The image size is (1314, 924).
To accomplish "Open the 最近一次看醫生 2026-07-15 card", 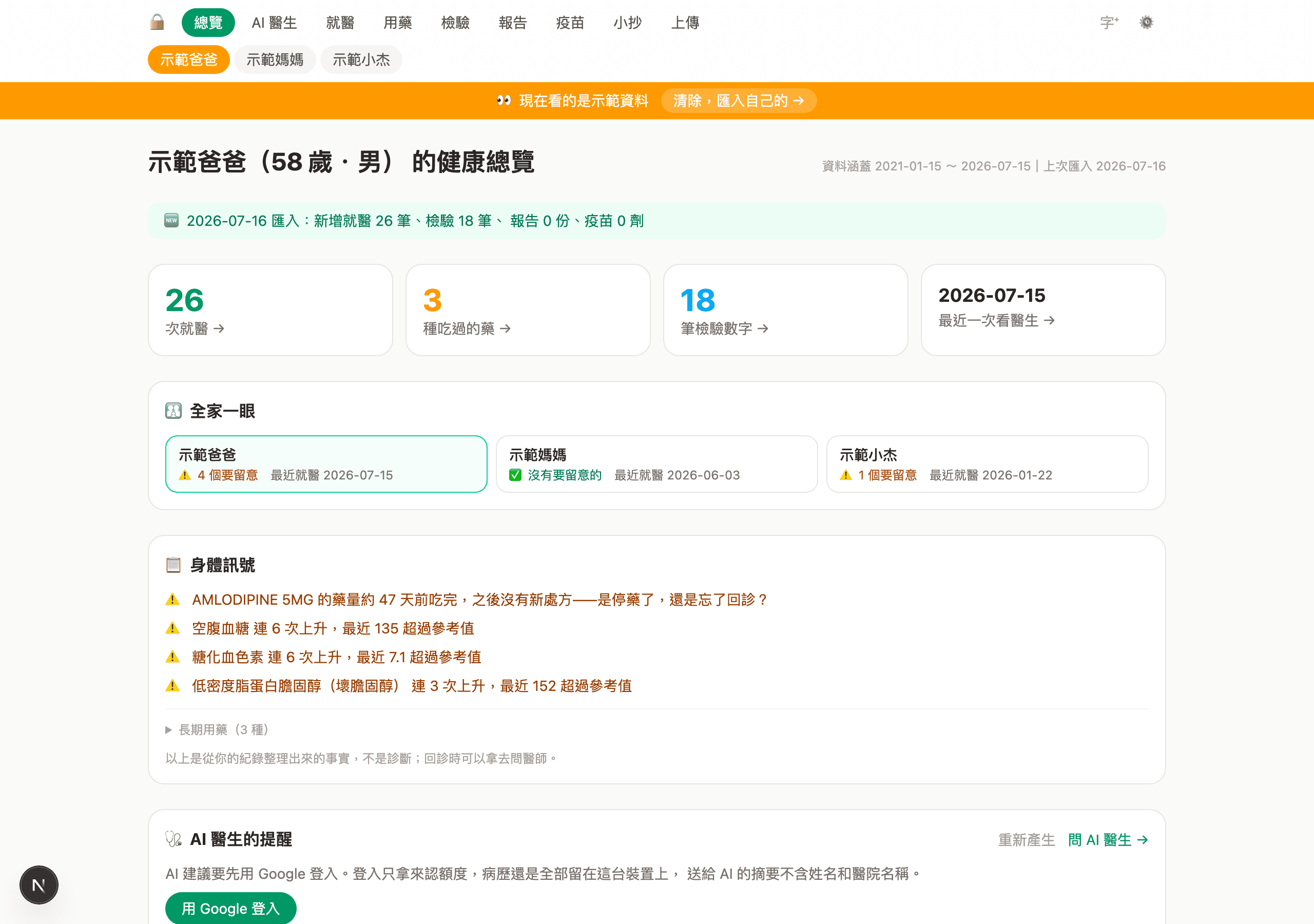I will pyautogui.click(x=1044, y=310).
